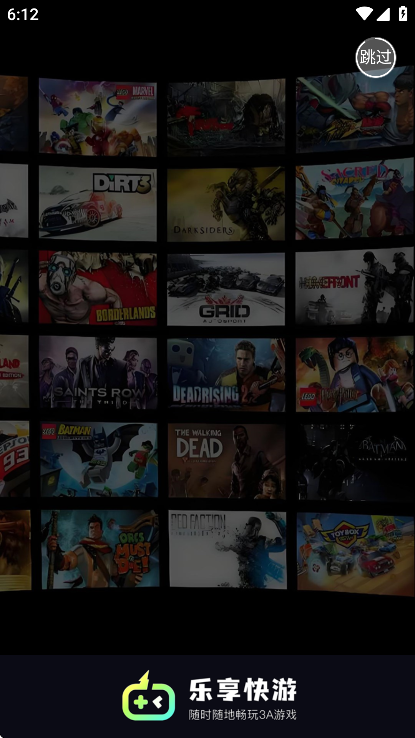This screenshot has height=738, width=415.
Task: Select the Red Faction game cover
Action: pos(228,550)
